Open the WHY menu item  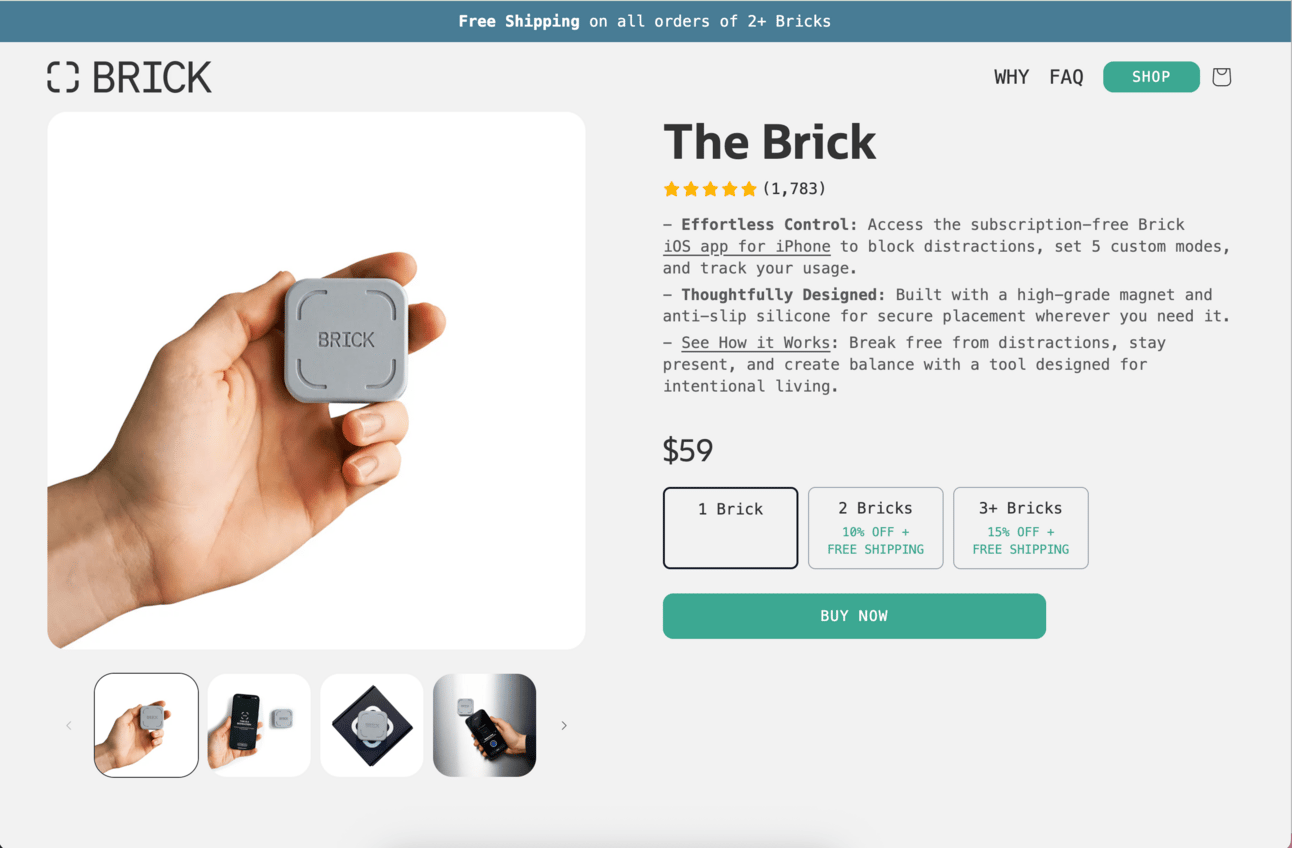[x=1011, y=77]
